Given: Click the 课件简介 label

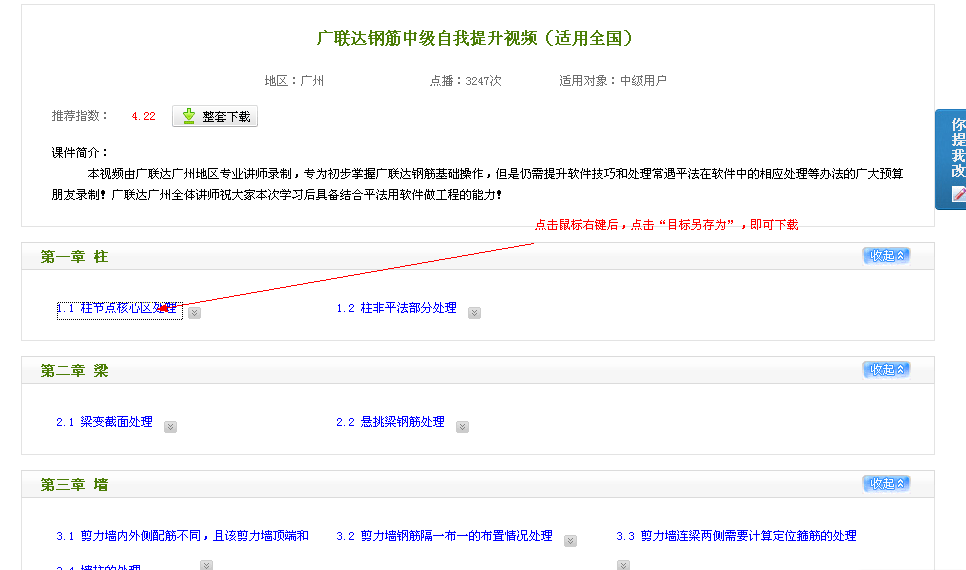Looking at the screenshot, I should (x=80, y=153).
